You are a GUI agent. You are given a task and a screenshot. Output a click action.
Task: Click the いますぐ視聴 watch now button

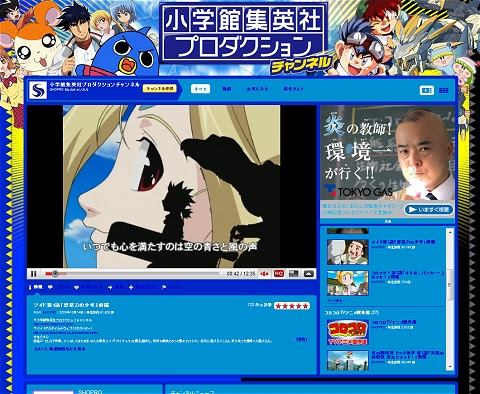(x=429, y=210)
